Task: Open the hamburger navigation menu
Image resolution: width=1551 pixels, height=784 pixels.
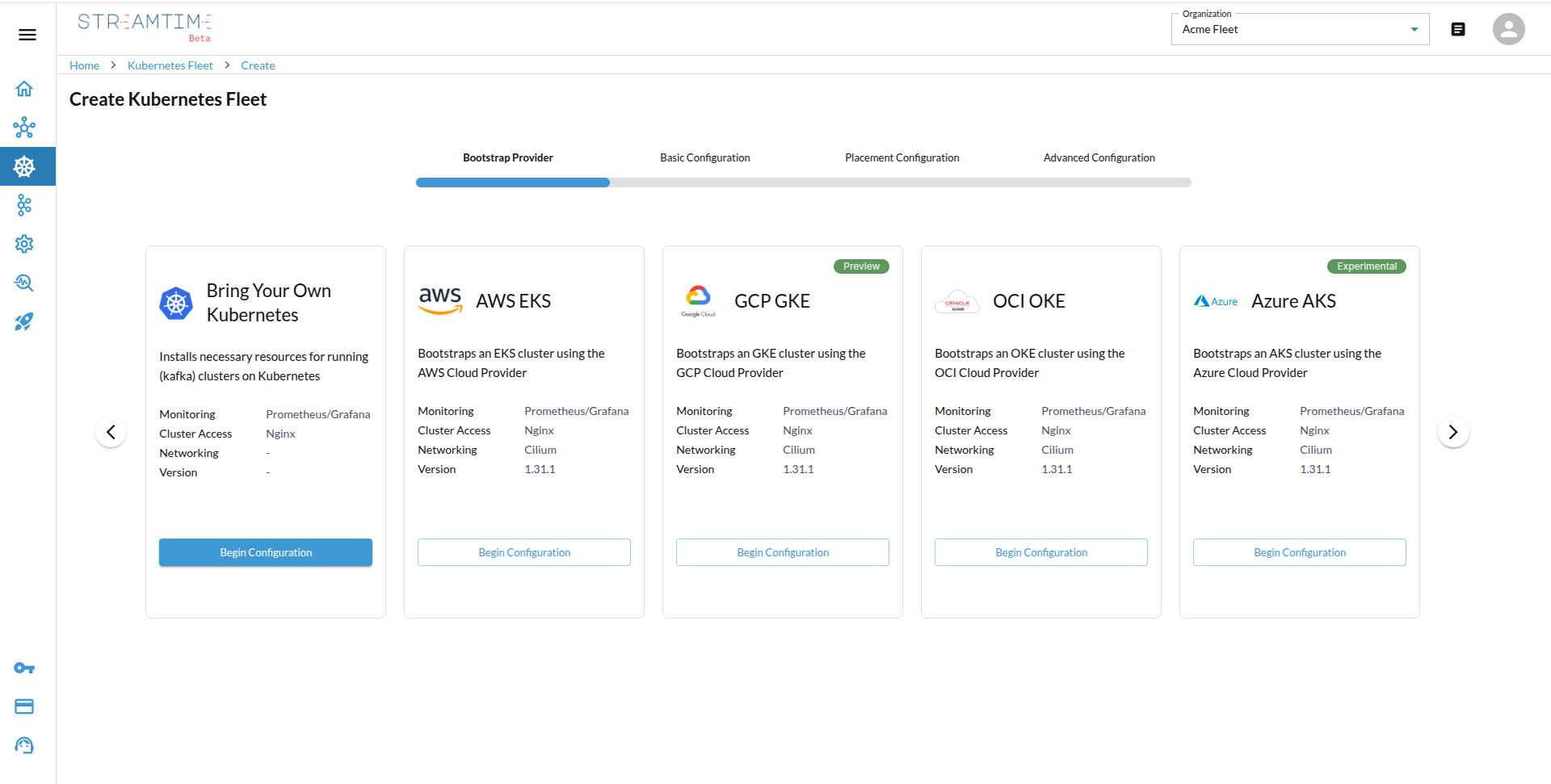Action: pyautogui.click(x=27, y=35)
